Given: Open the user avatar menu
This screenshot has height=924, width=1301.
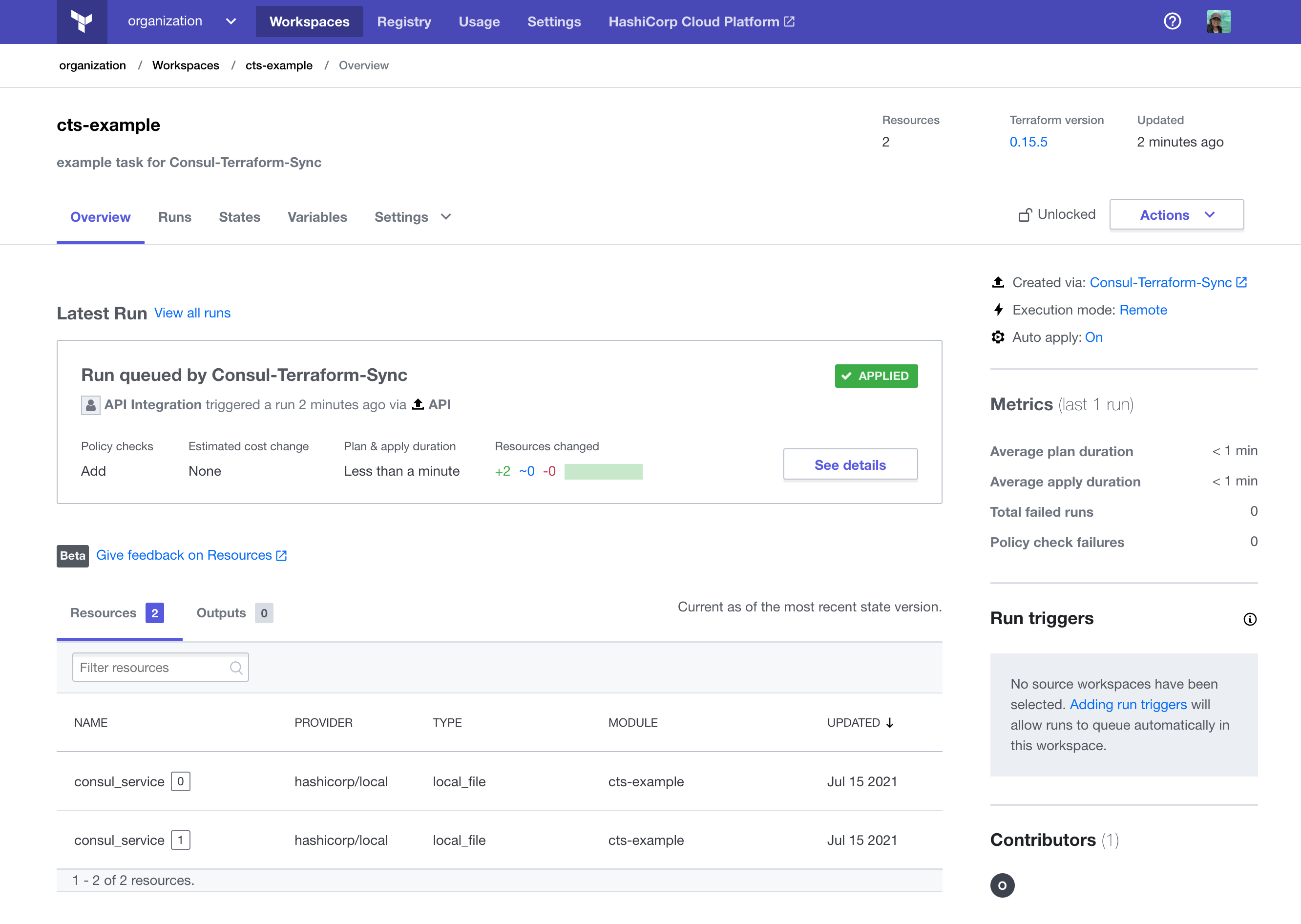Looking at the screenshot, I should point(1218,21).
